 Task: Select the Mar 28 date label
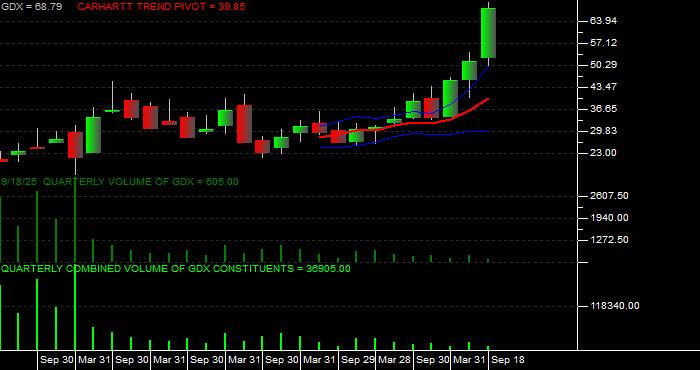[395, 360]
